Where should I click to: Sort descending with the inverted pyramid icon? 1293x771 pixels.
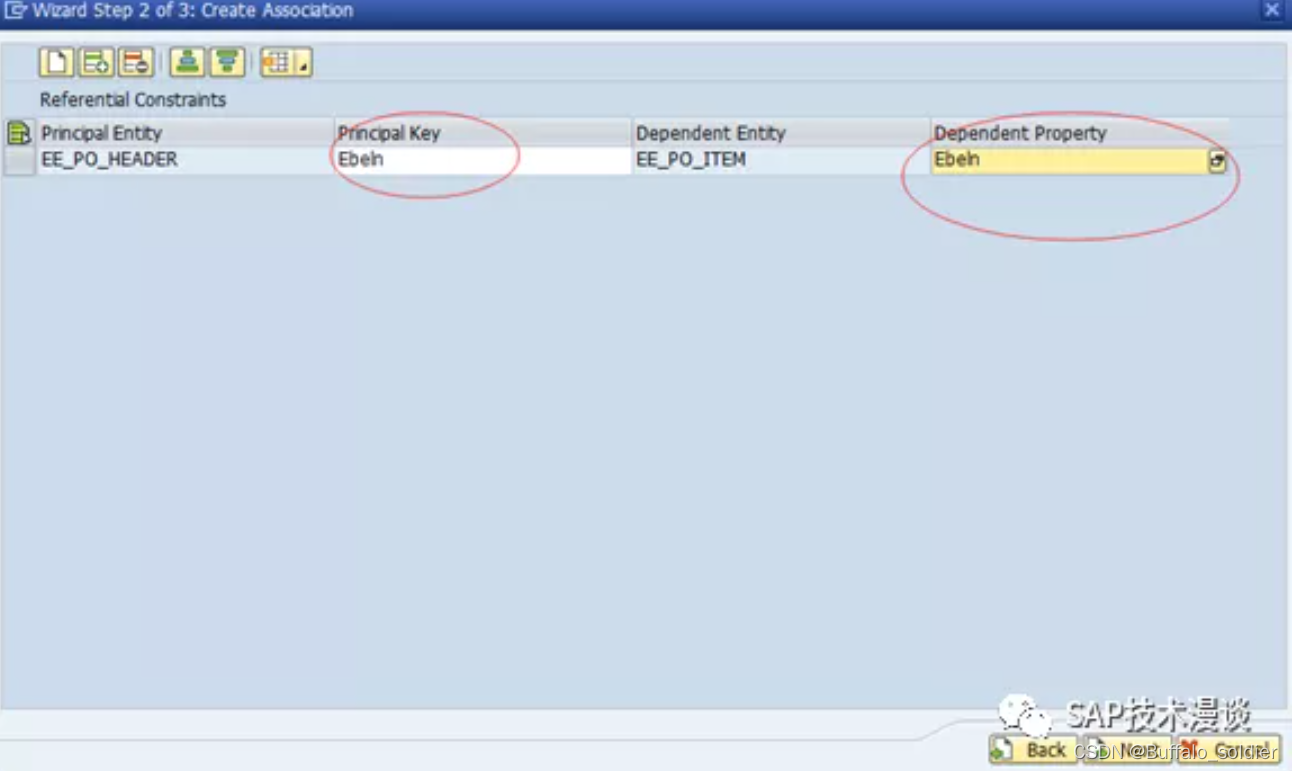tap(227, 62)
